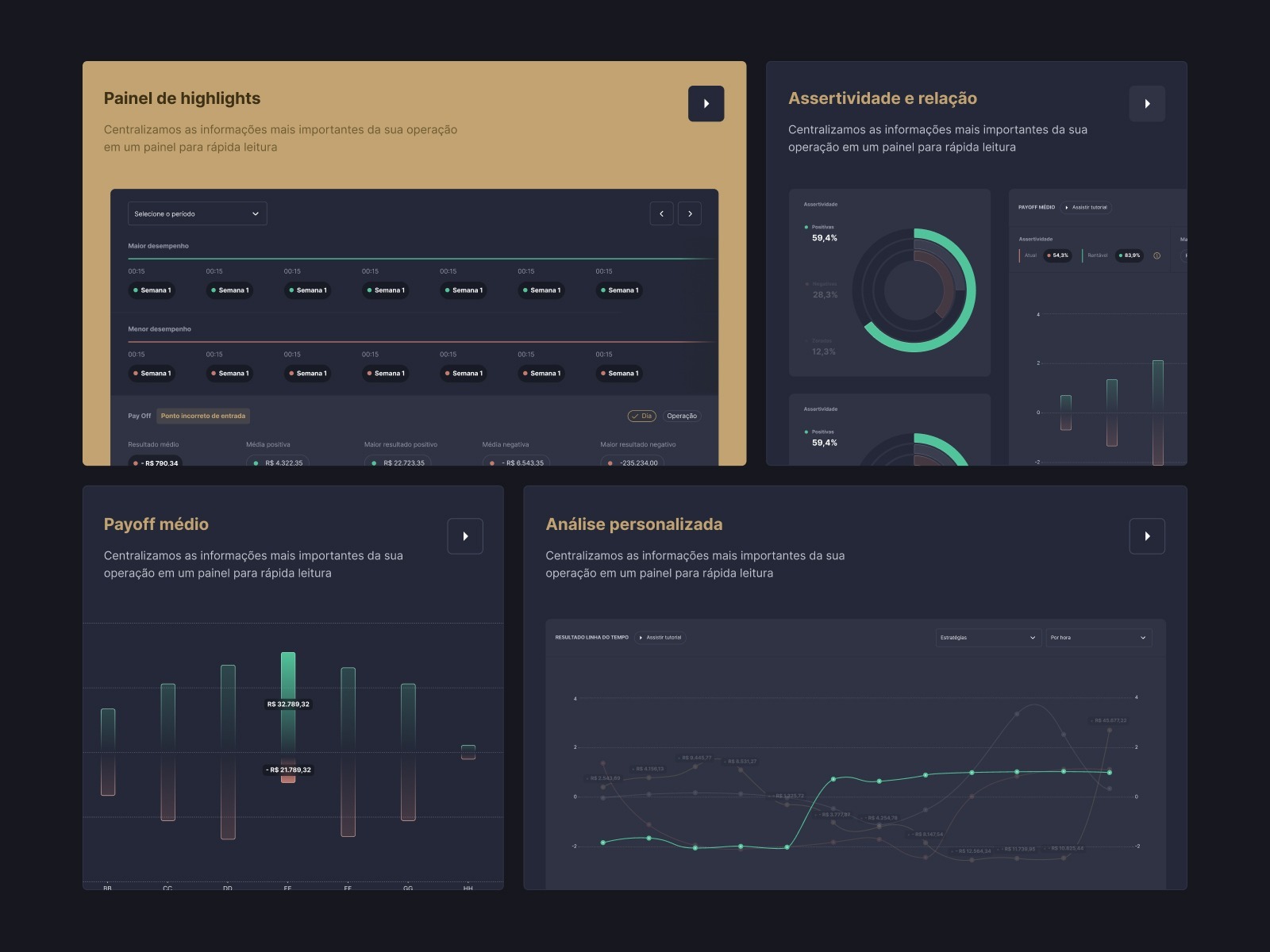Open the Selecione o período dropdown

coord(198,213)
